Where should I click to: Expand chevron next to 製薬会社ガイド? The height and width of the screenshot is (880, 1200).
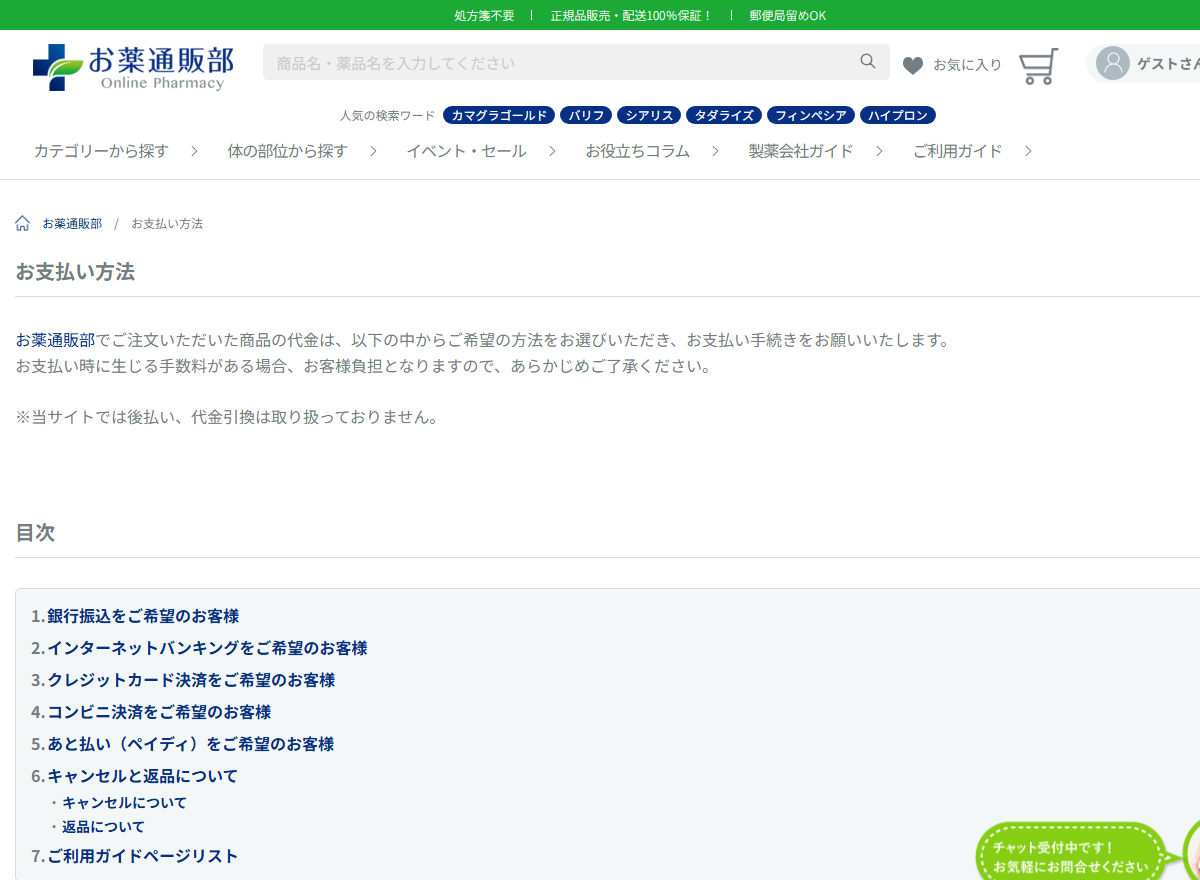pyautogui.click(x=879, y=151)
